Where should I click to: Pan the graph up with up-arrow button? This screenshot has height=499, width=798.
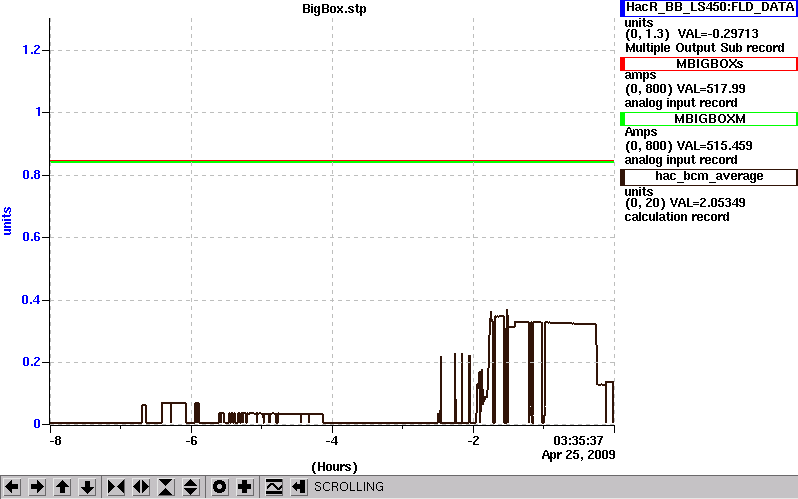click(x=63, y=487)
